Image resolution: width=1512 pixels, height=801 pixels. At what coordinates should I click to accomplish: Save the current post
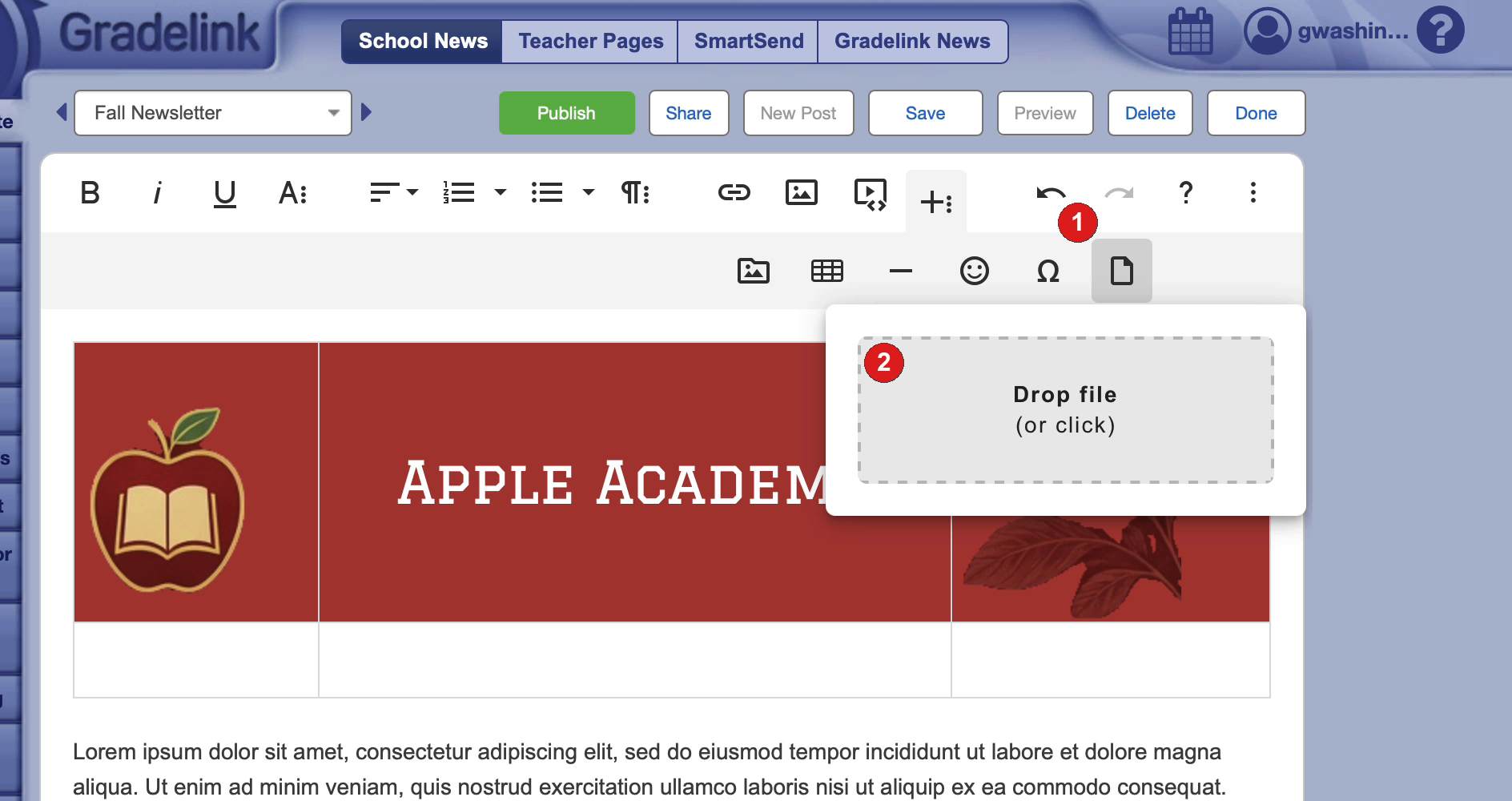tap(925, 113)
